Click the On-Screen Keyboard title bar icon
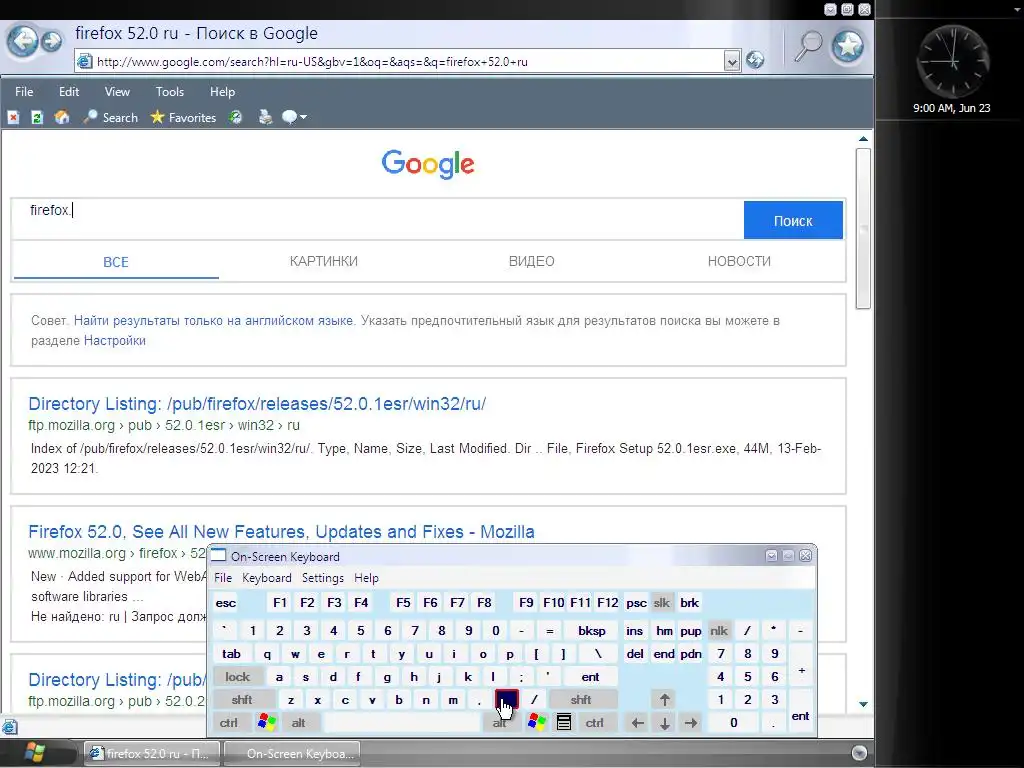The height and width of the screenshot is (768, 1024). [219, 556]
